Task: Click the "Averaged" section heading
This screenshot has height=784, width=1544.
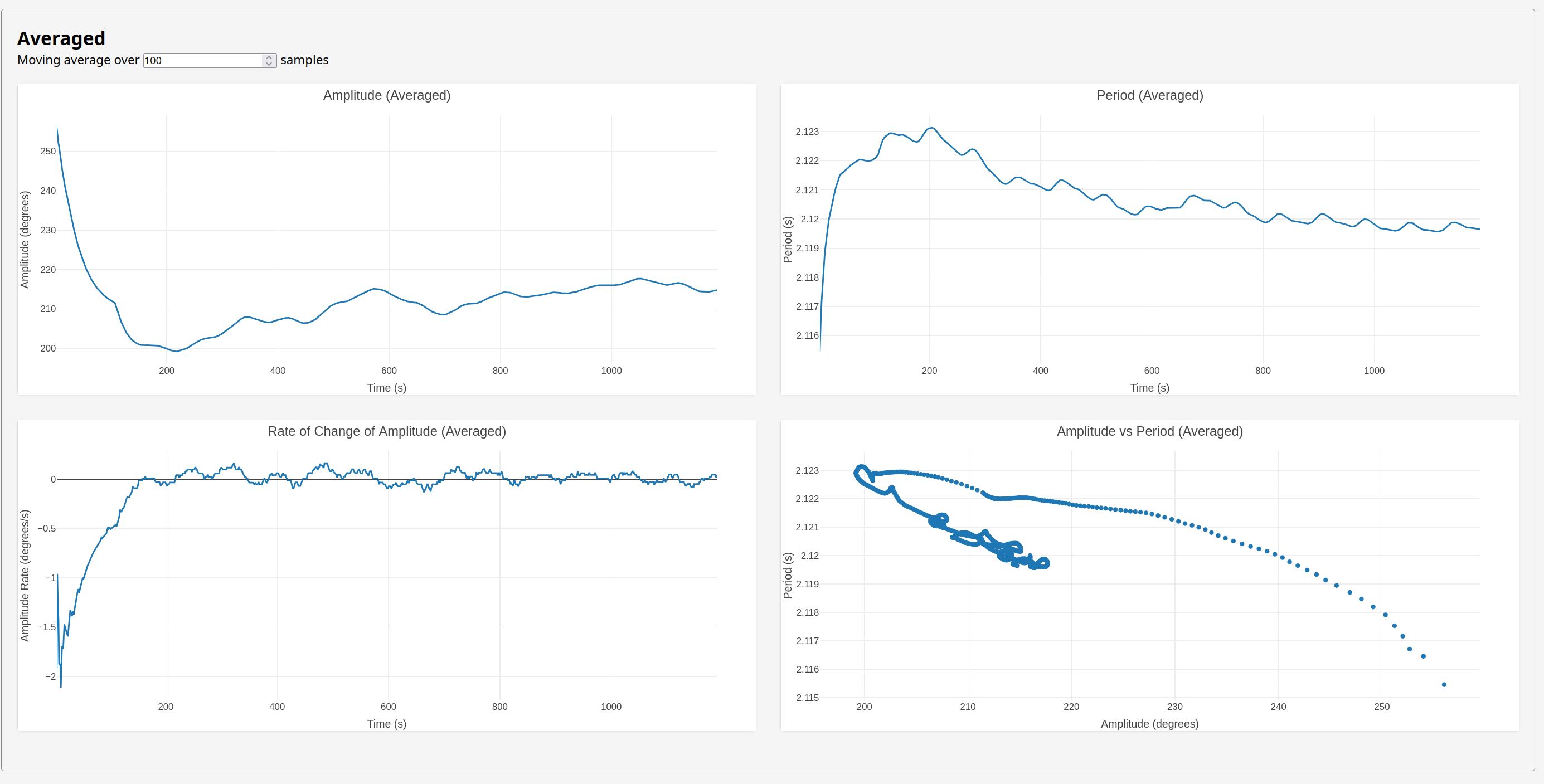Action: 61,38
